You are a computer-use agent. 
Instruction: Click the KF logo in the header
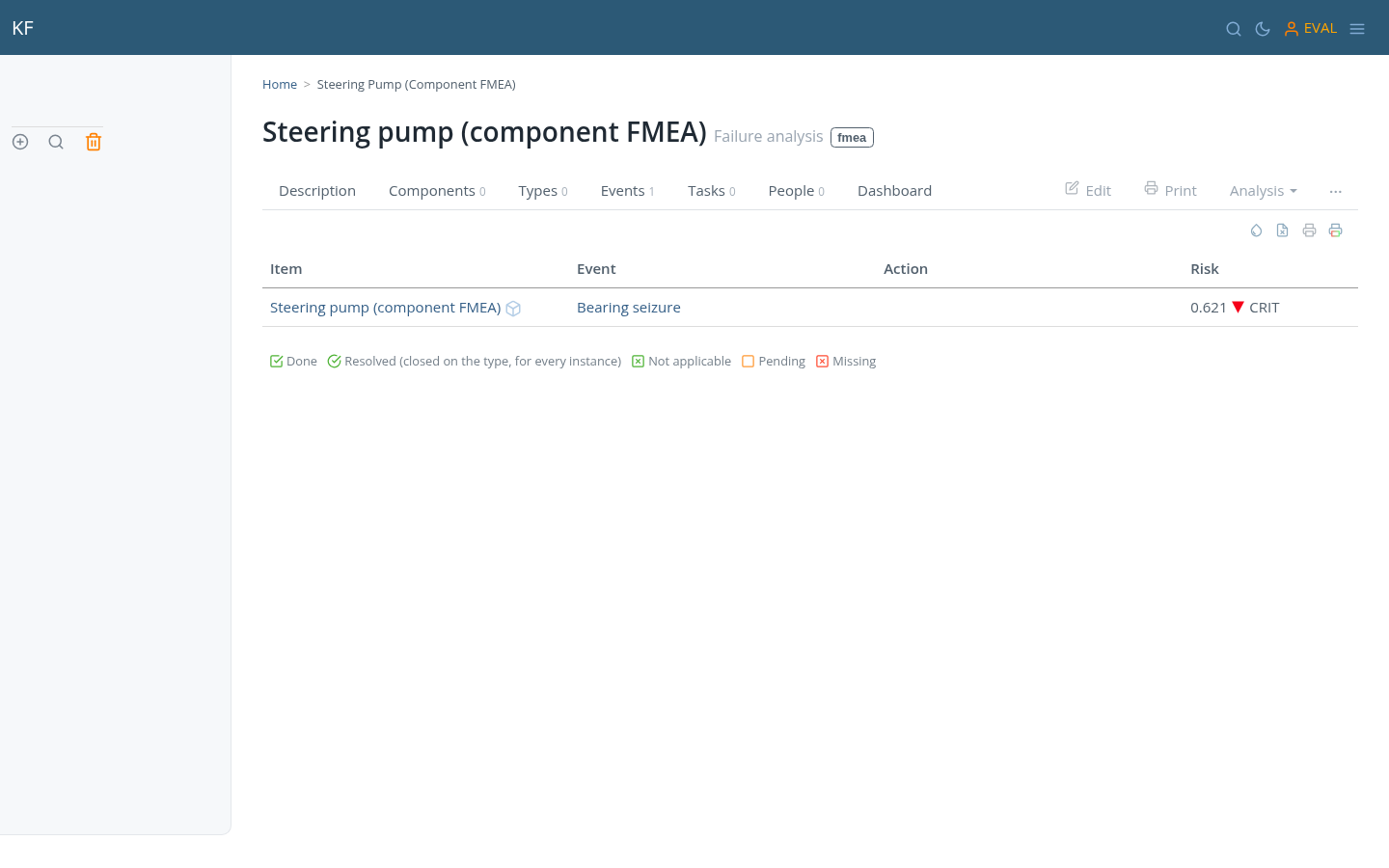23,28
